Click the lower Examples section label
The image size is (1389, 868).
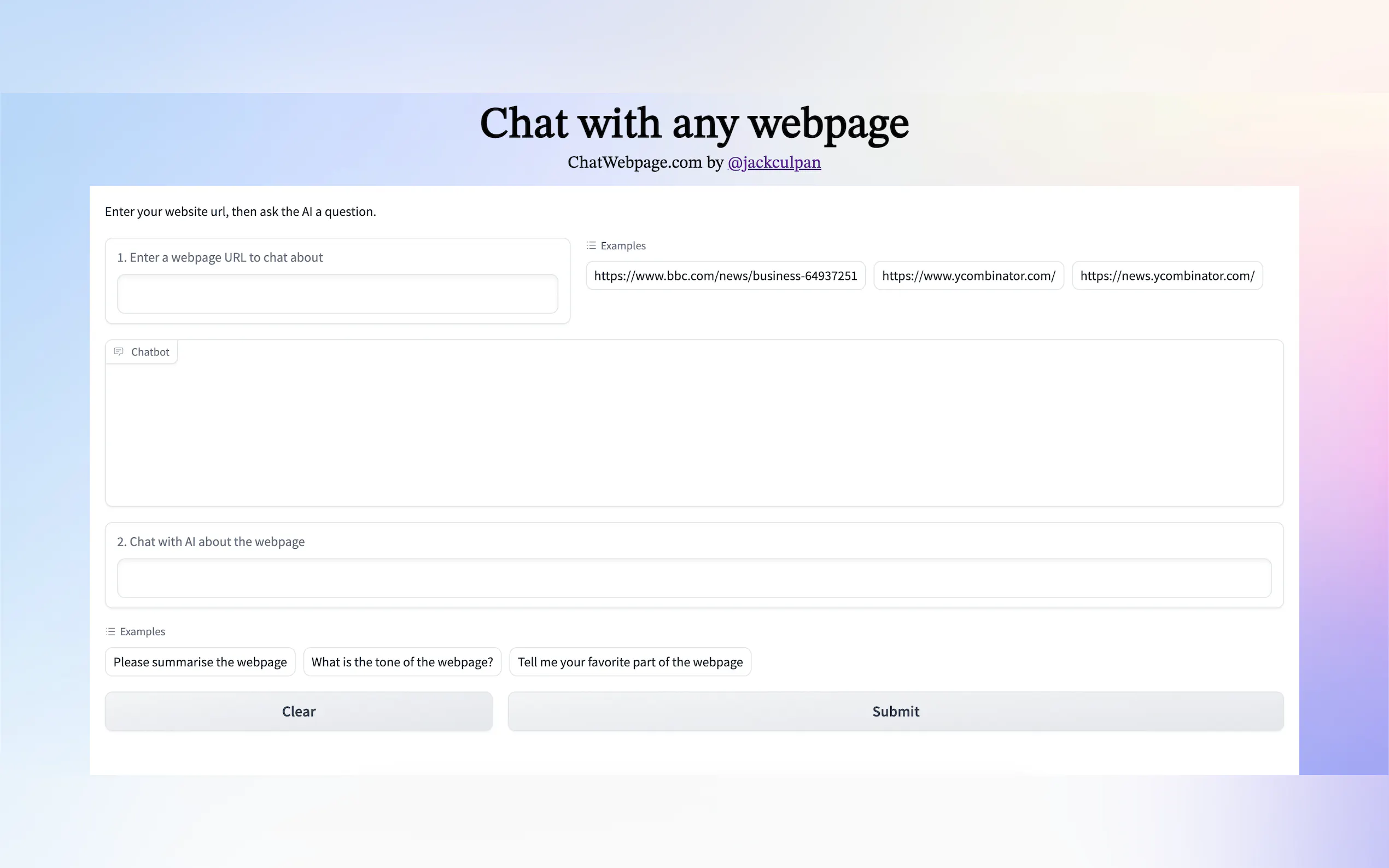[x=142, y=631]
